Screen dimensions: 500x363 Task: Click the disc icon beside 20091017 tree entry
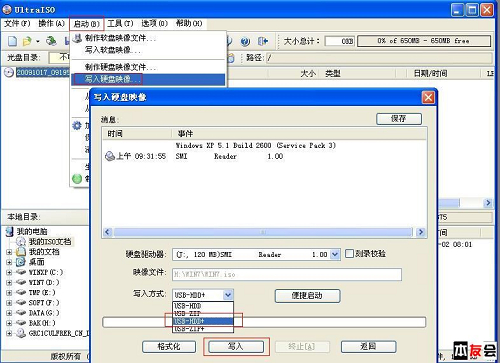[x=9, y=72]
